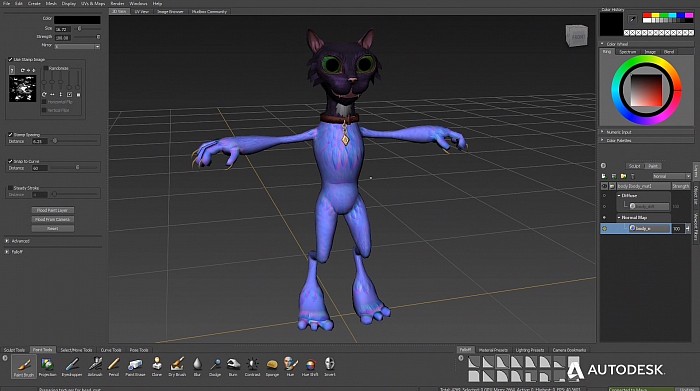Pick the Paint Erase tool
Viewport: 700px width, 391px height.
point(135,367)
